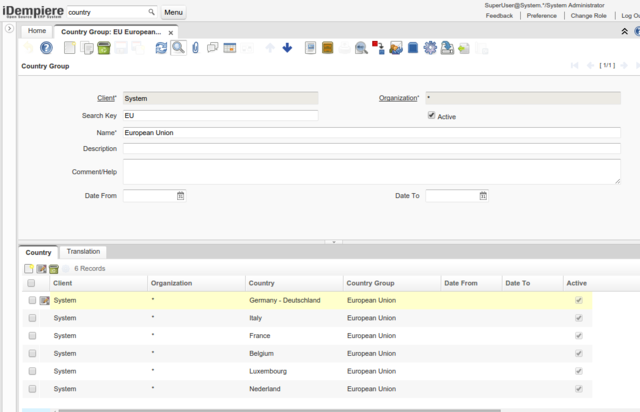The image size is (640, 412).
Task: Open the Home tab
Action: tap(37, 31)
